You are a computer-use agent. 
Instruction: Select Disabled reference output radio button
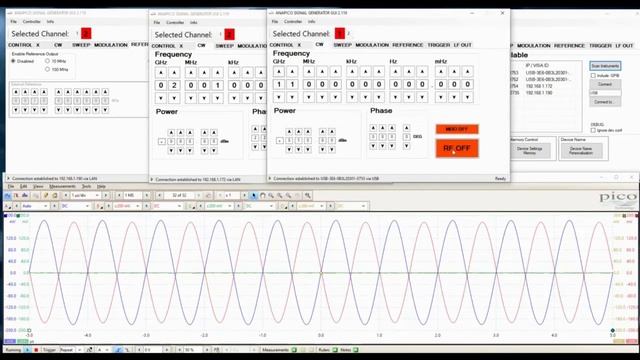tap(13, 61)
